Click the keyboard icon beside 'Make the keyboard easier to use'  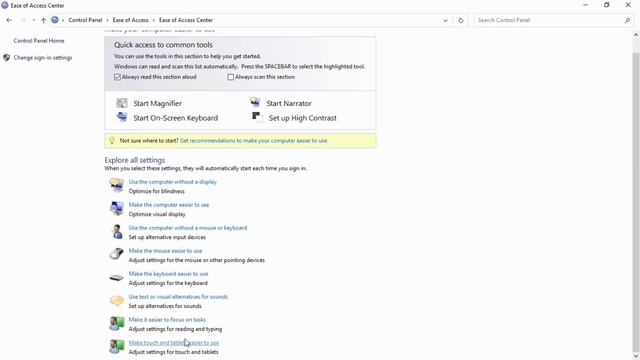(116, 278)
